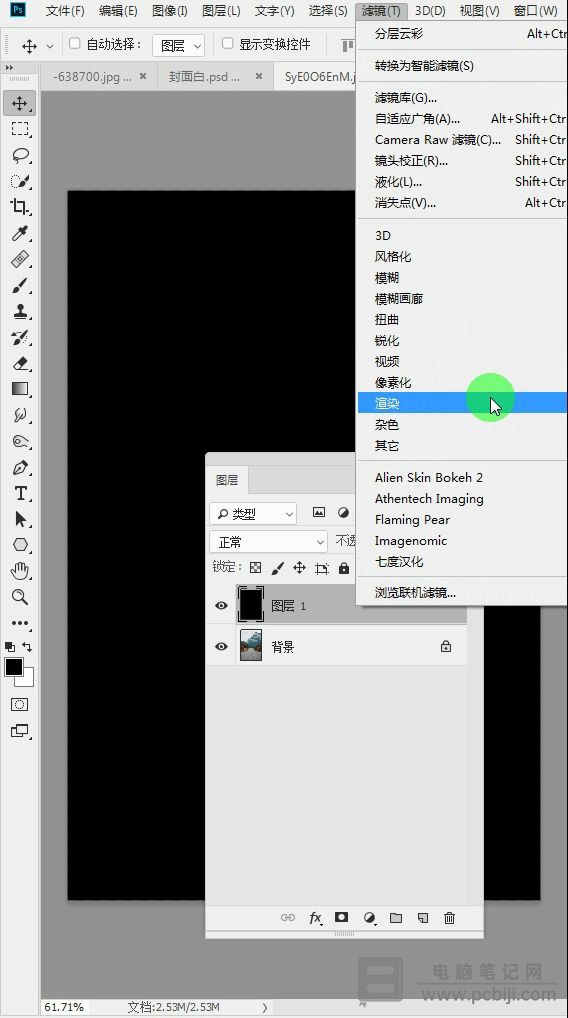Swap foreground and background colors
Viewport: 568px width, 1018px height.
click(x=27, y=647)
